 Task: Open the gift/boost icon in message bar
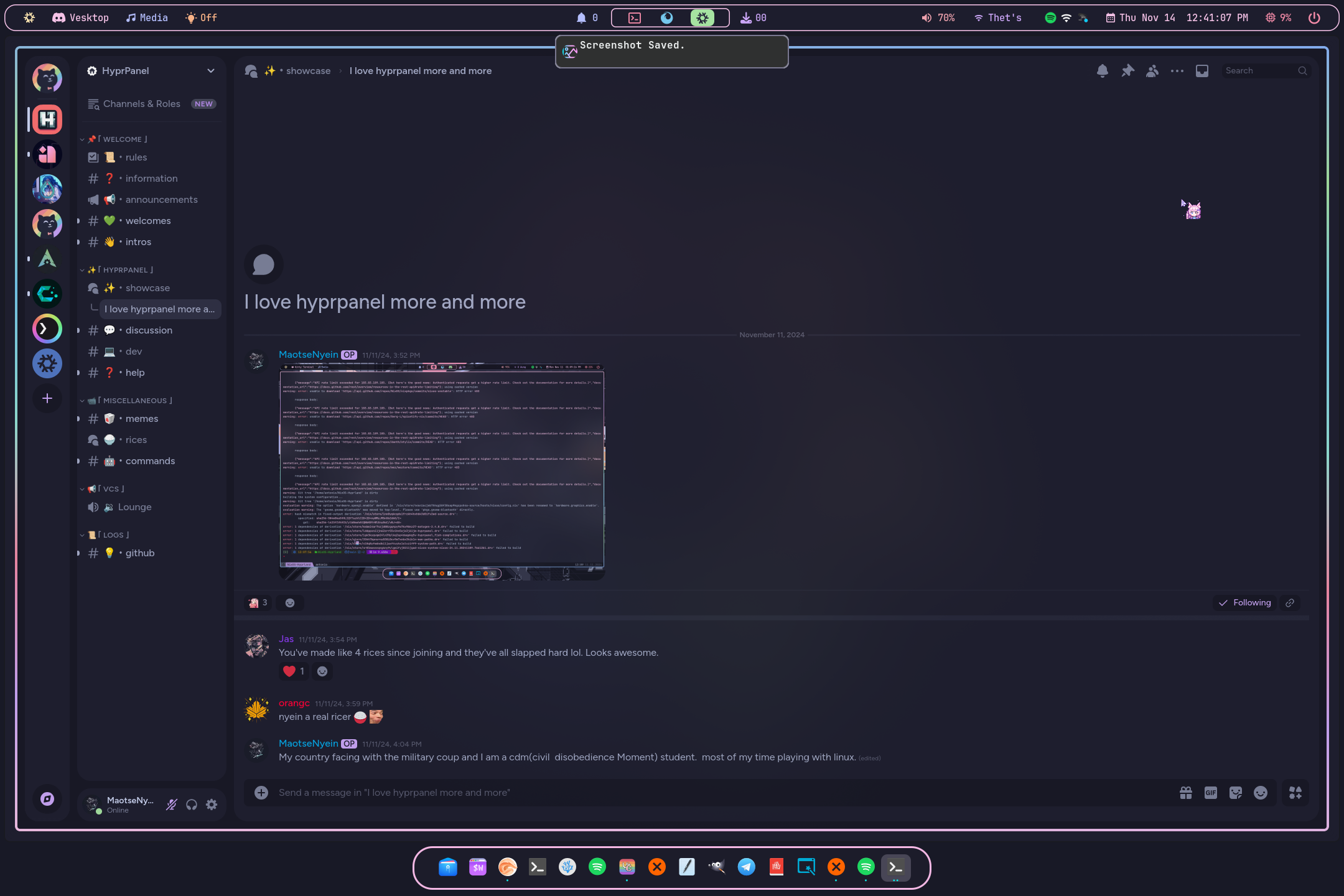click(x=1185, y=792)
